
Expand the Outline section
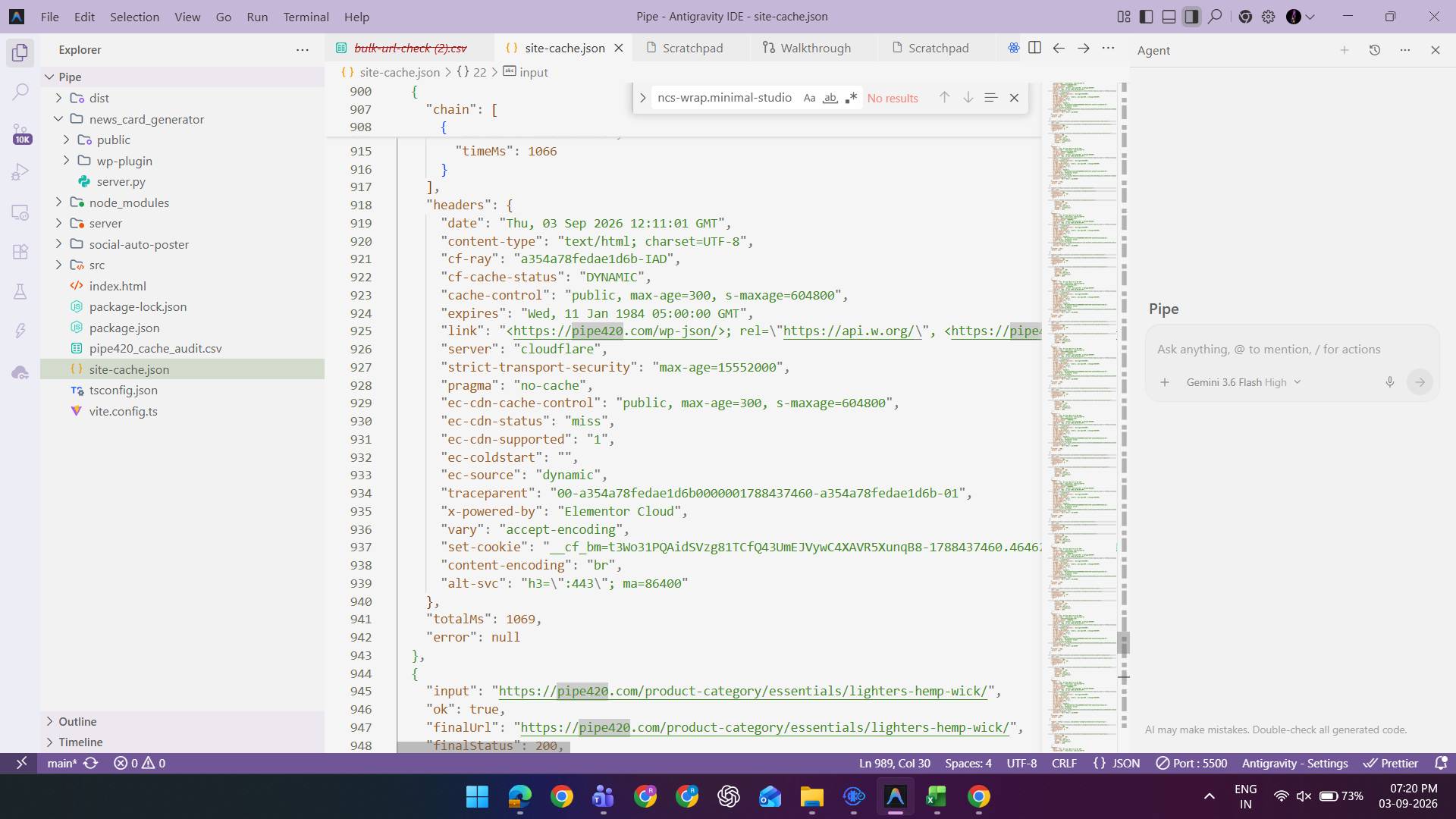pyautogui.click(x=77, y=721)
